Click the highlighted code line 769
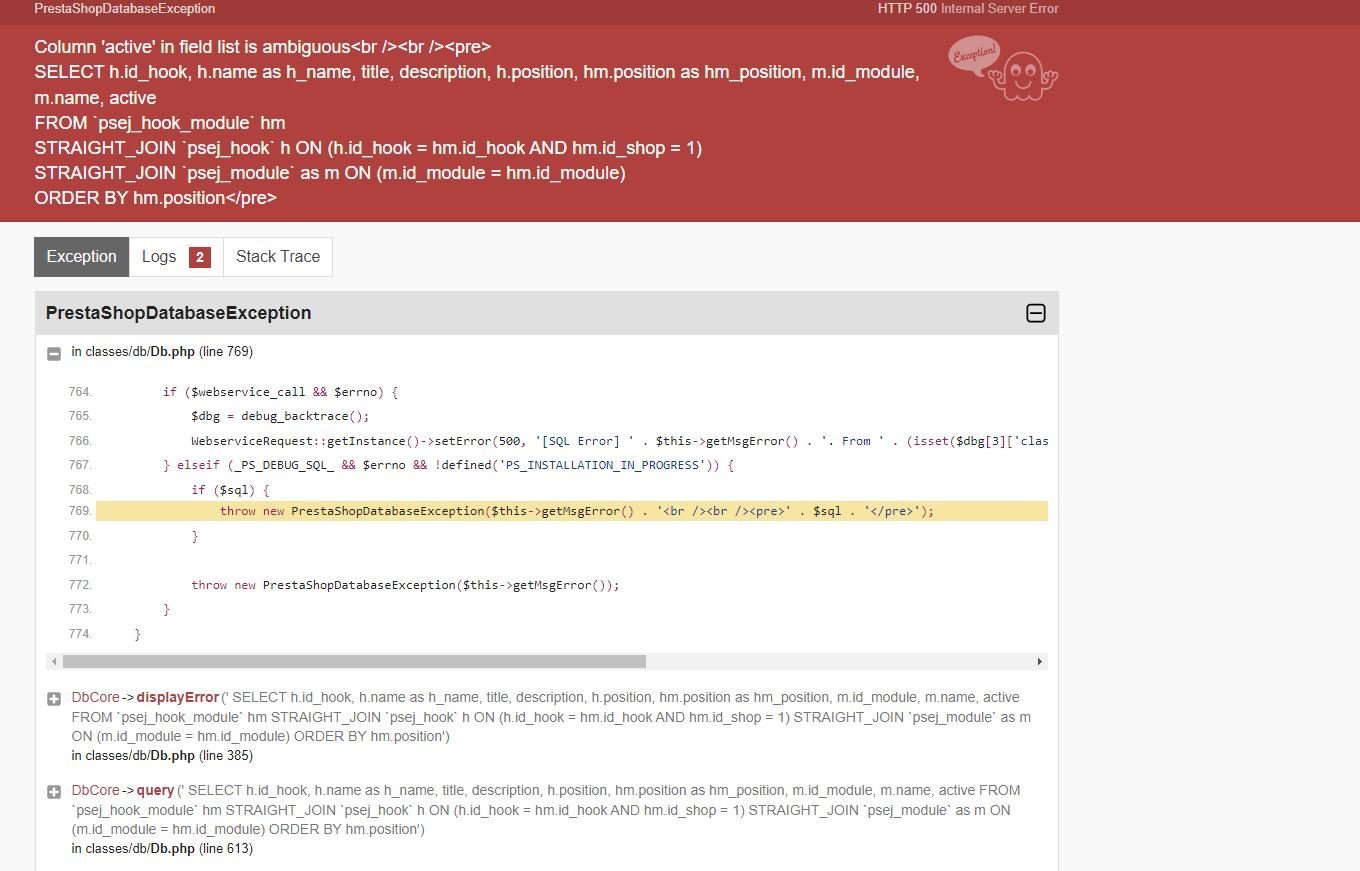Viewport: 1360px width, 871px height. click(571, 511)
